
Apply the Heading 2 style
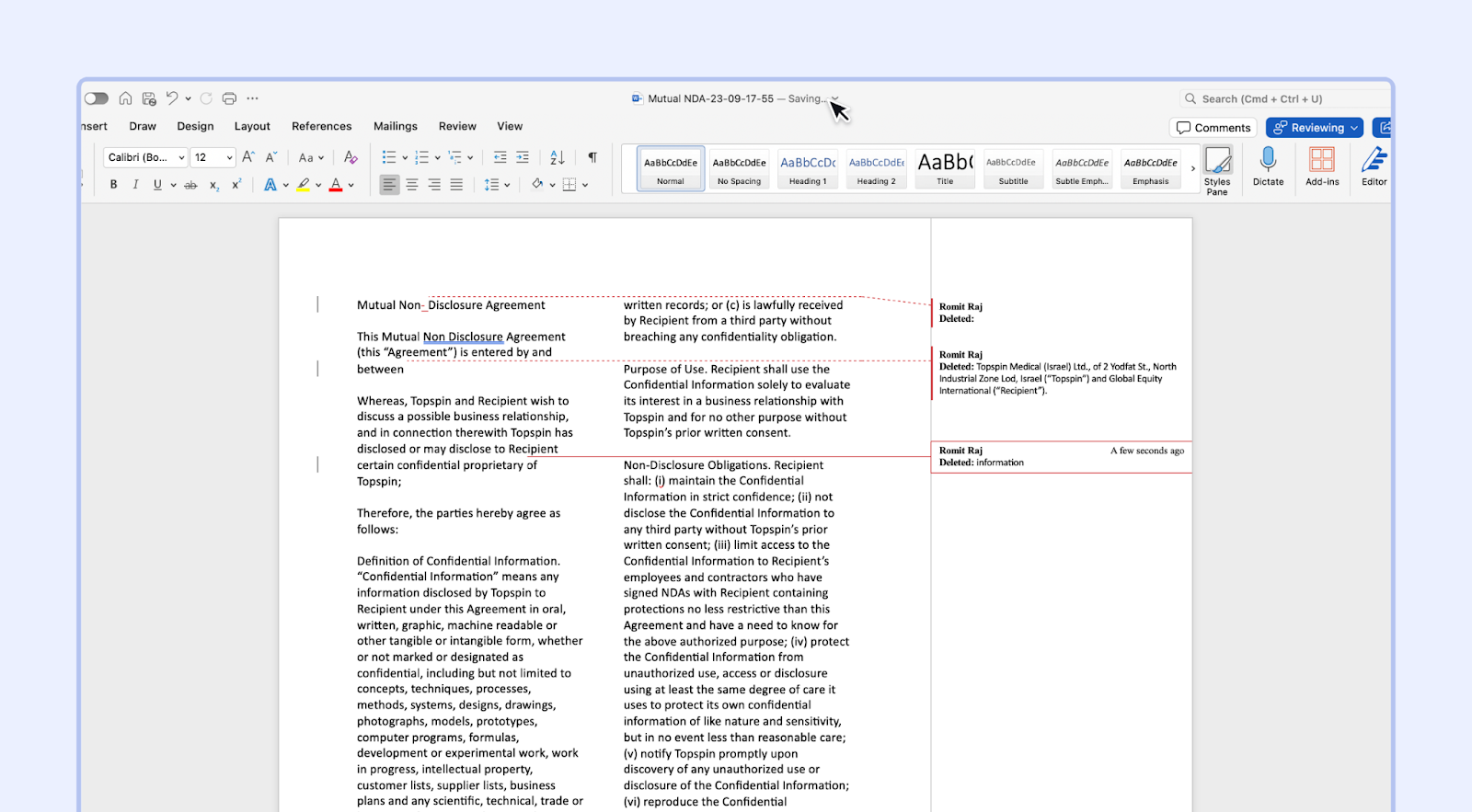click(x=876, y=168)
